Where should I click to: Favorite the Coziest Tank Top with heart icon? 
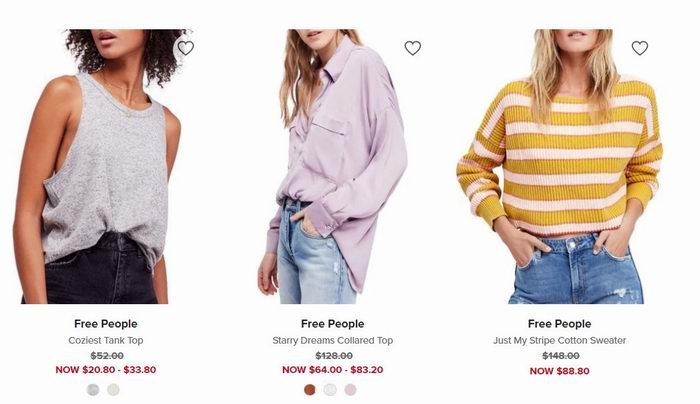click(186, 48)
